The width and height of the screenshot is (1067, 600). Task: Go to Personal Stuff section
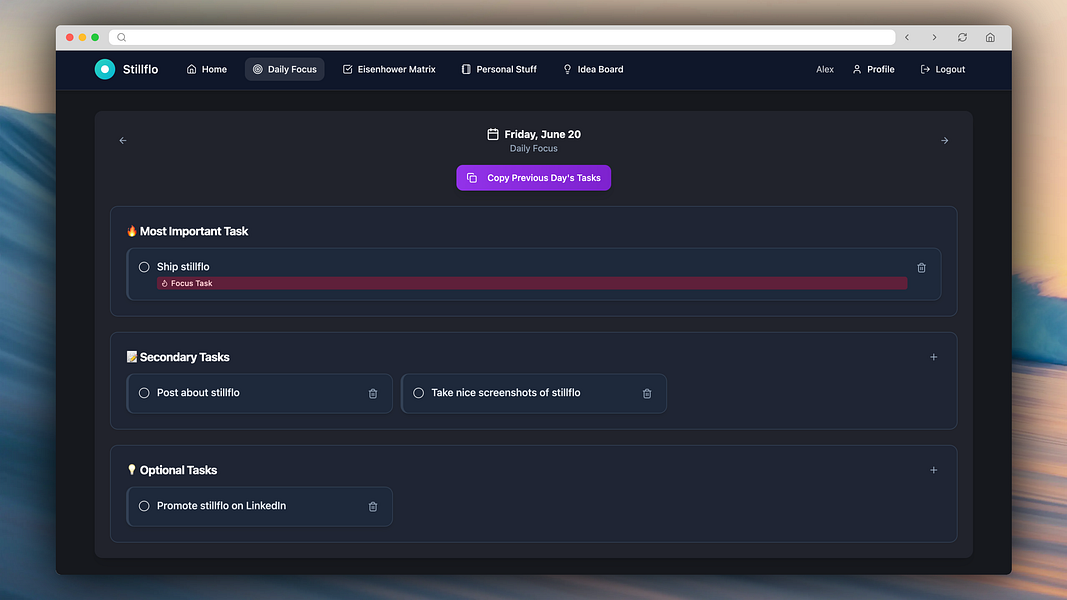[499, 69]
